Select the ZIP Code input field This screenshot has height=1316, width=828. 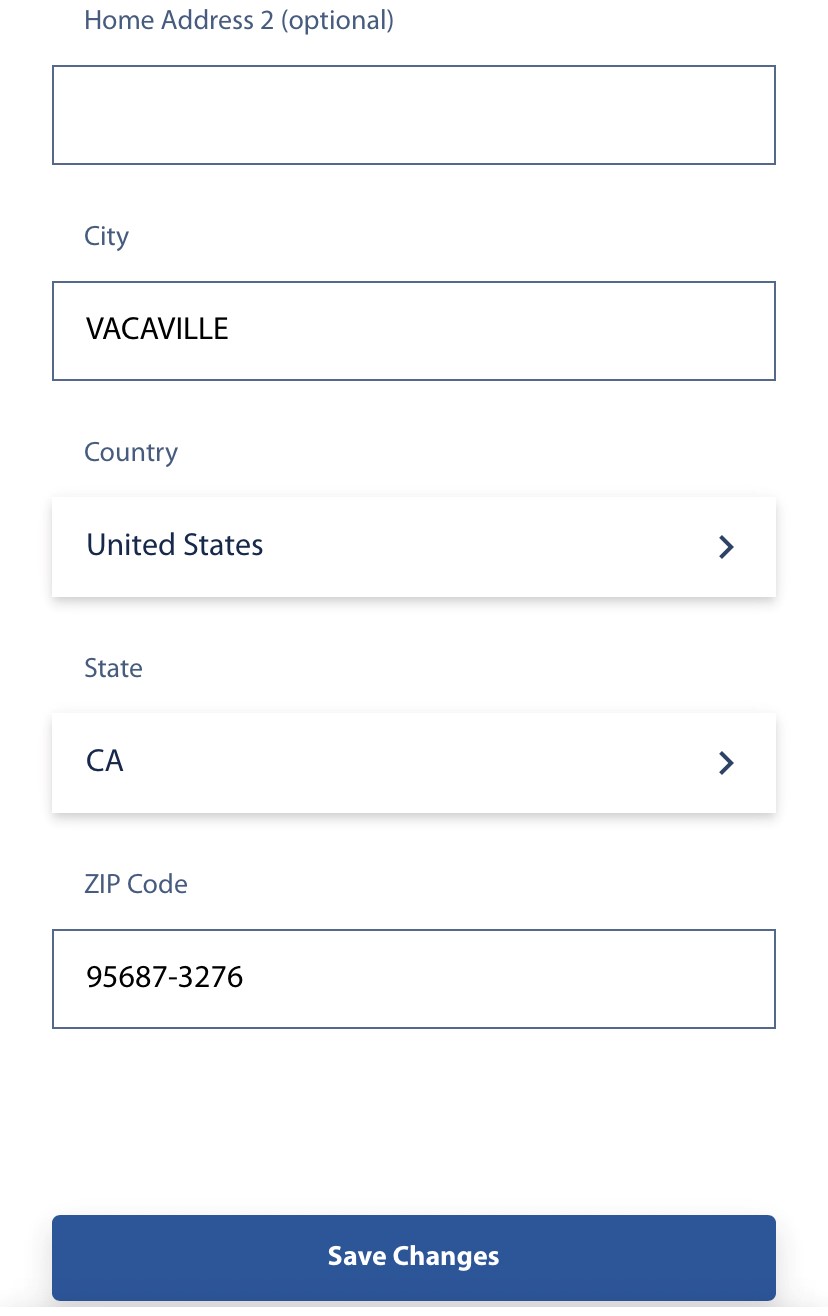413,978
